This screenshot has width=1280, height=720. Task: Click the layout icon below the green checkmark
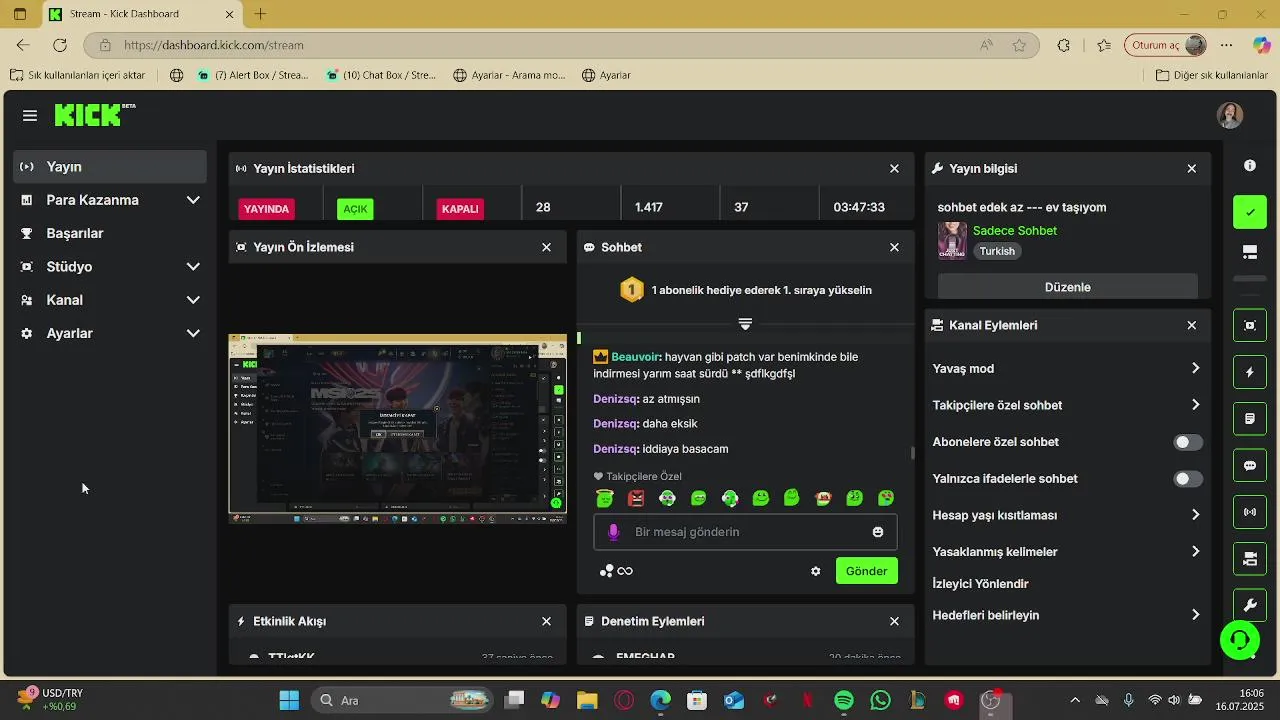(1250, 252)
